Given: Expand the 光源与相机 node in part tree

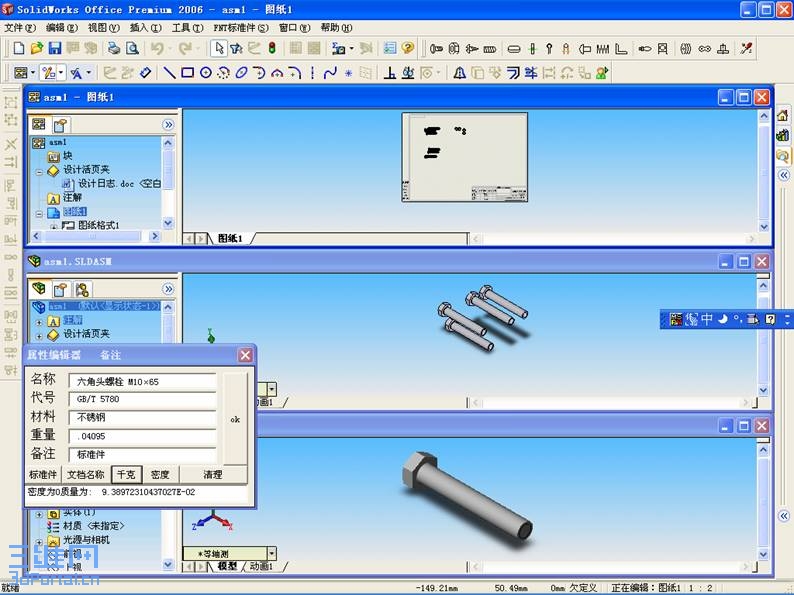Looking at the screenshot, I should (39, 542).
